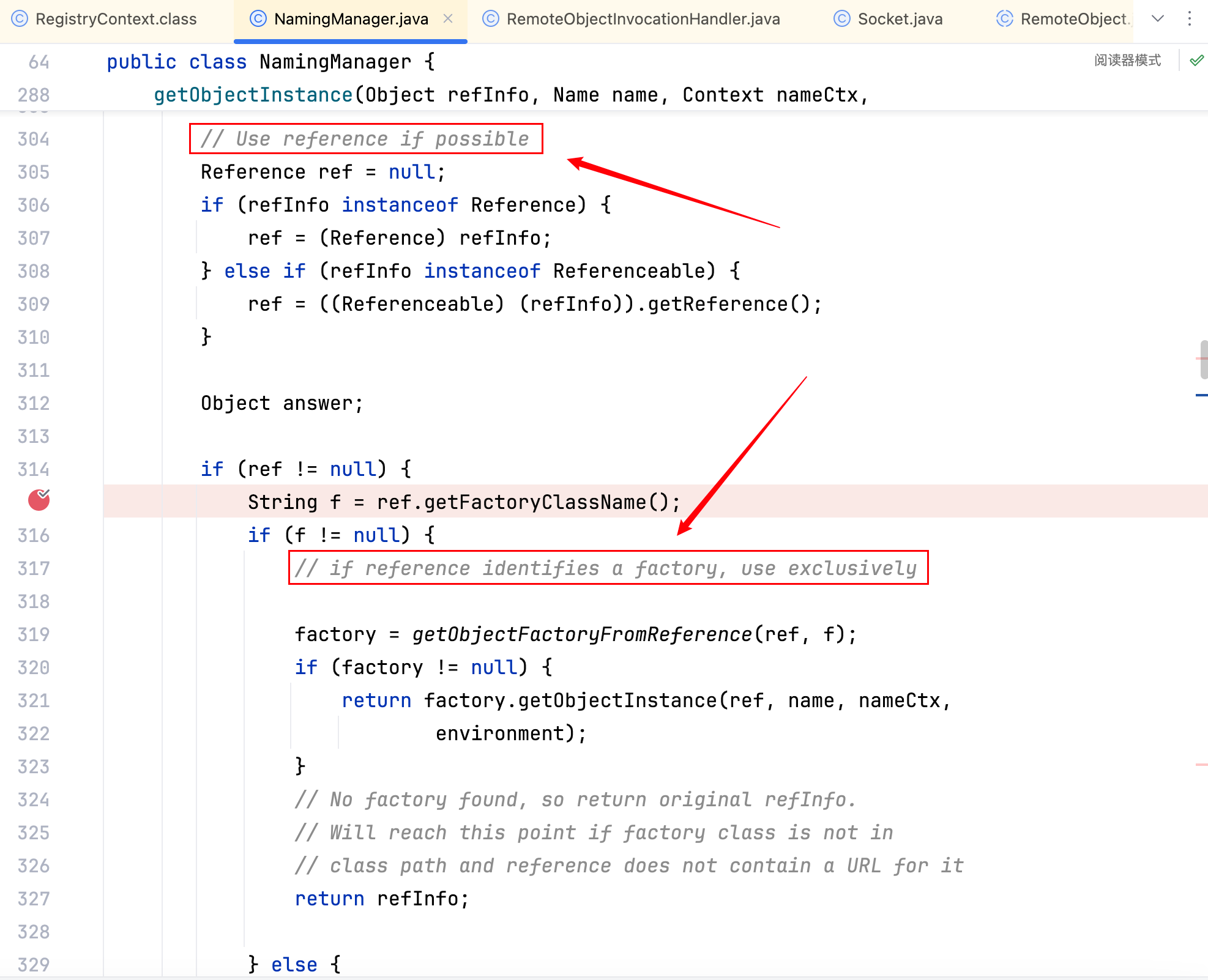Select the RemoteObject tab

click(1073, 19)
